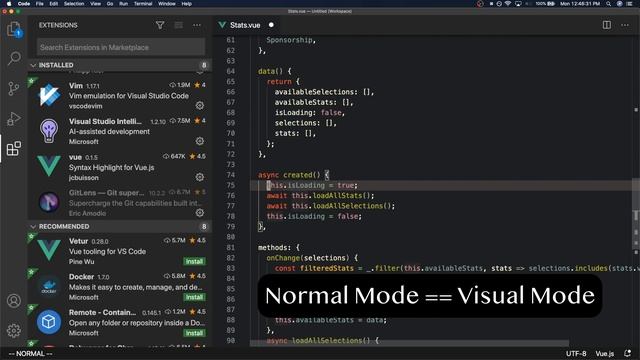Click the INSTALLED count badge
Screen dimensions: 640x360
click(x=204, y=65)
